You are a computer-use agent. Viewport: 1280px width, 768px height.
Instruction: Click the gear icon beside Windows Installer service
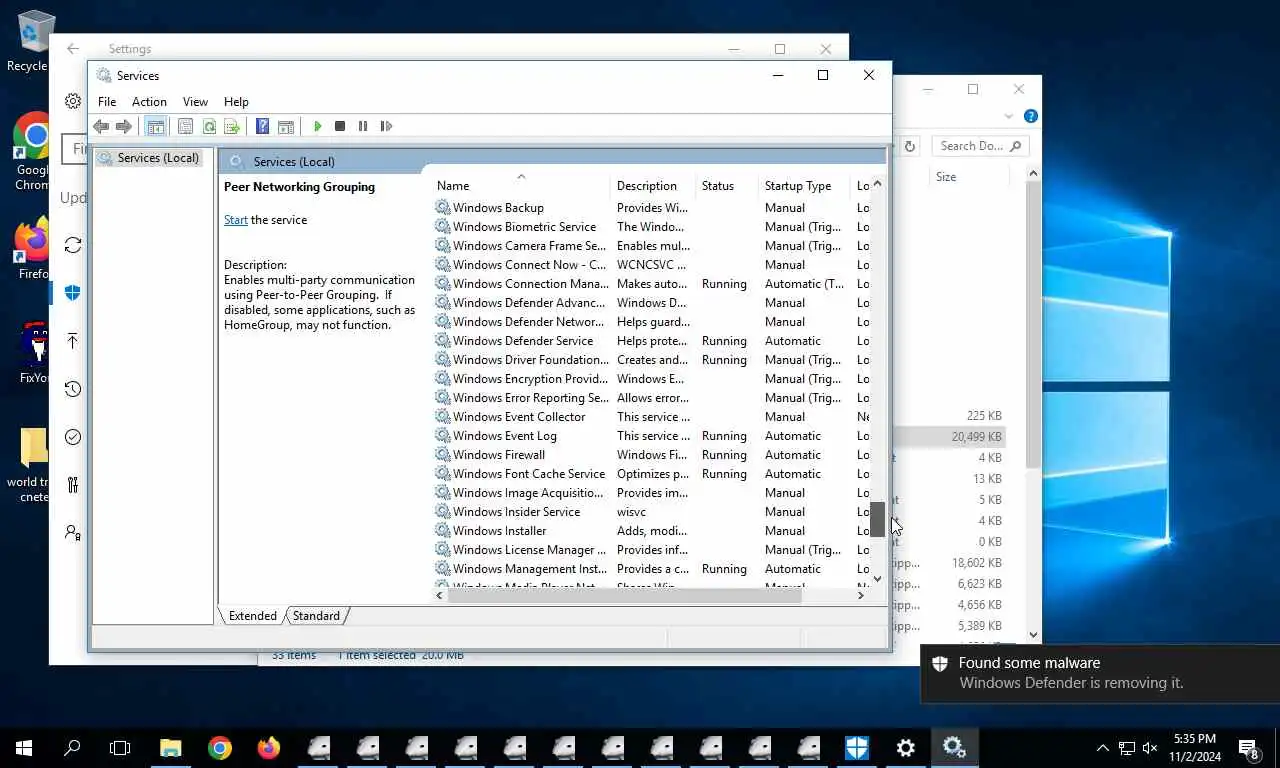tap(442, 531)
